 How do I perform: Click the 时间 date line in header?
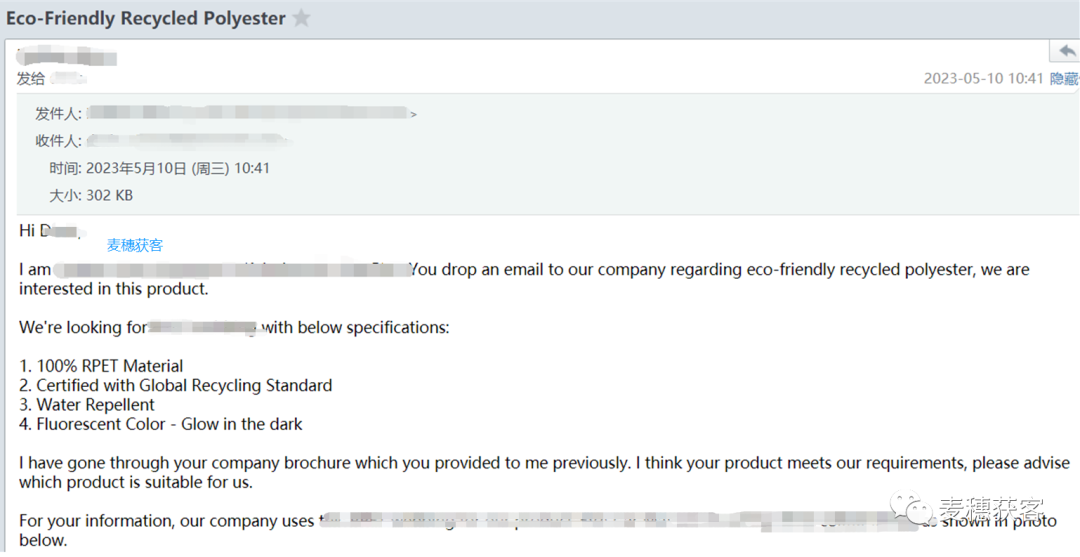[159, 168]
